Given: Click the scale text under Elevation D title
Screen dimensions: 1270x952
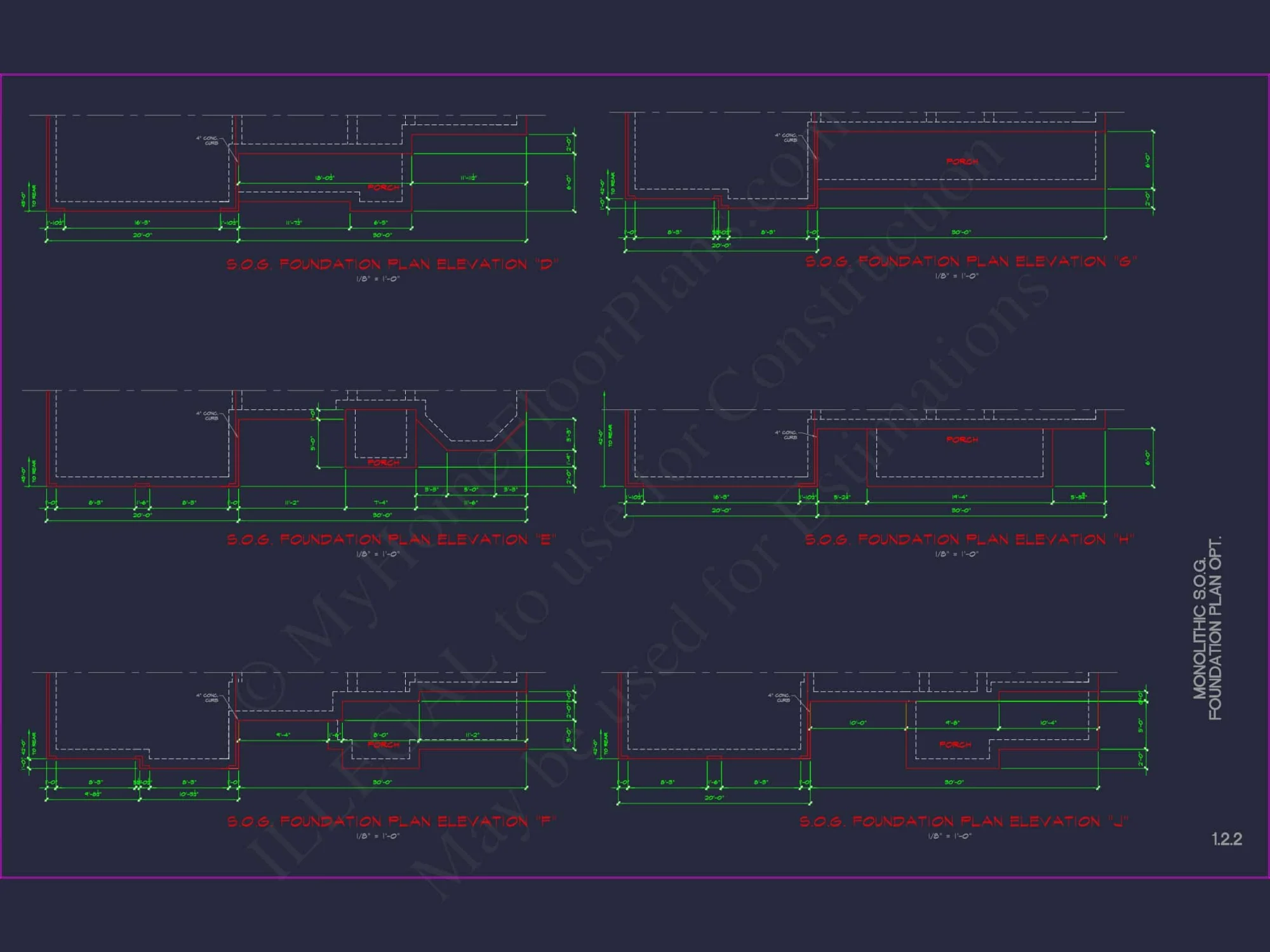Looking at the screenshot, I should click(x=378, y=279).
